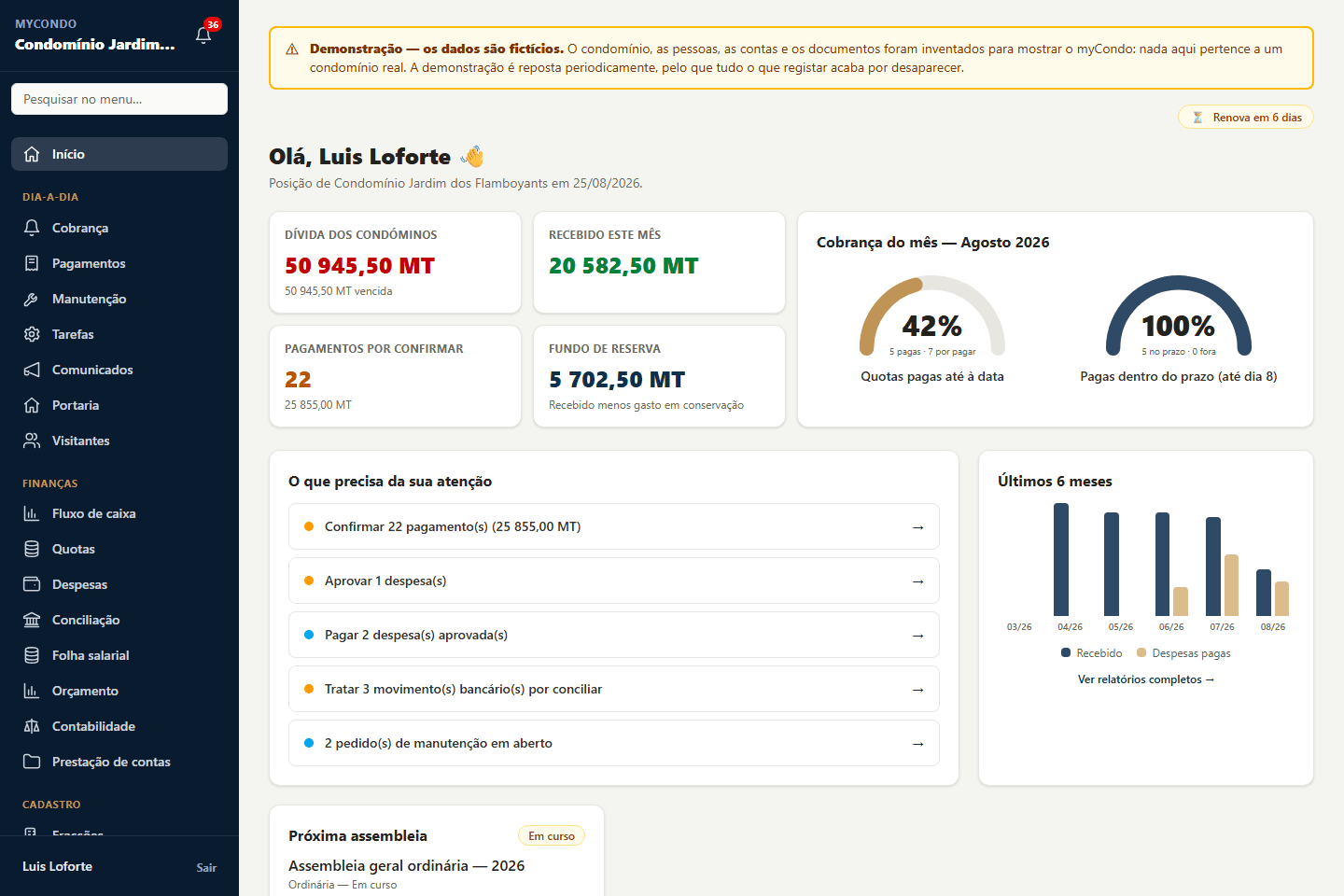1344x896 pixels.
Task: Click the 42% quotas pagas gauge
Action: click(x=932, y=315)
